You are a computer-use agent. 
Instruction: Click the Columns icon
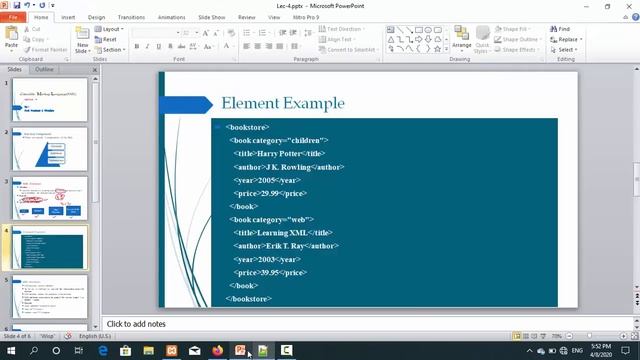(295, 46)
